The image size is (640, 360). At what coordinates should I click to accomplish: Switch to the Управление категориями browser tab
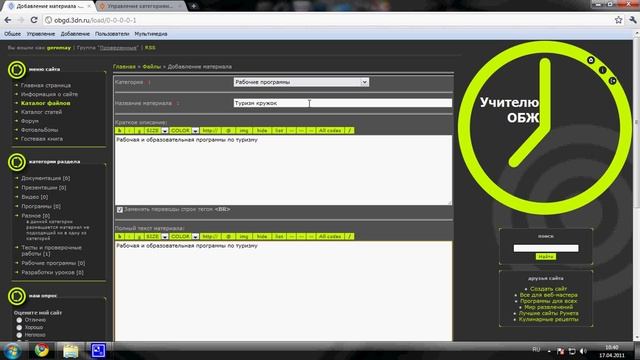[x=140, y=6]
